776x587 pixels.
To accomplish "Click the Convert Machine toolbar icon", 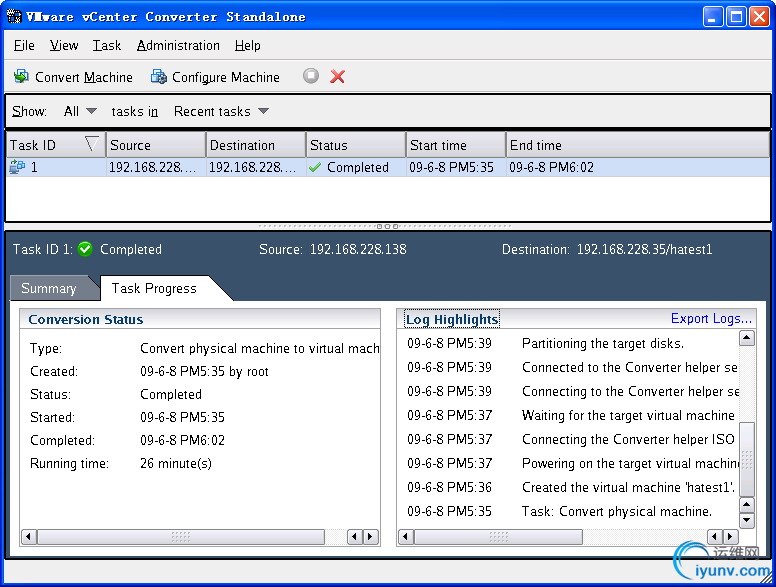I will click(21, 77).
